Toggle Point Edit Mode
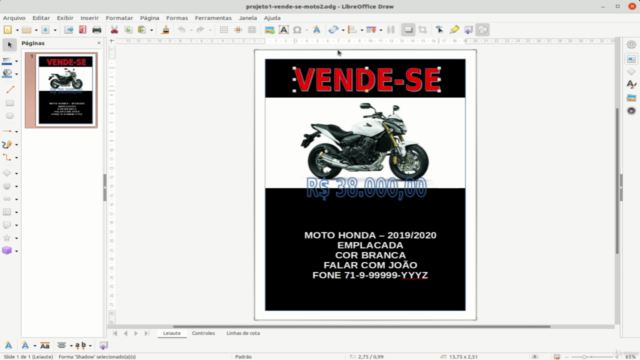The width and height of the screenshot is (640, 360). pos(439,30)
